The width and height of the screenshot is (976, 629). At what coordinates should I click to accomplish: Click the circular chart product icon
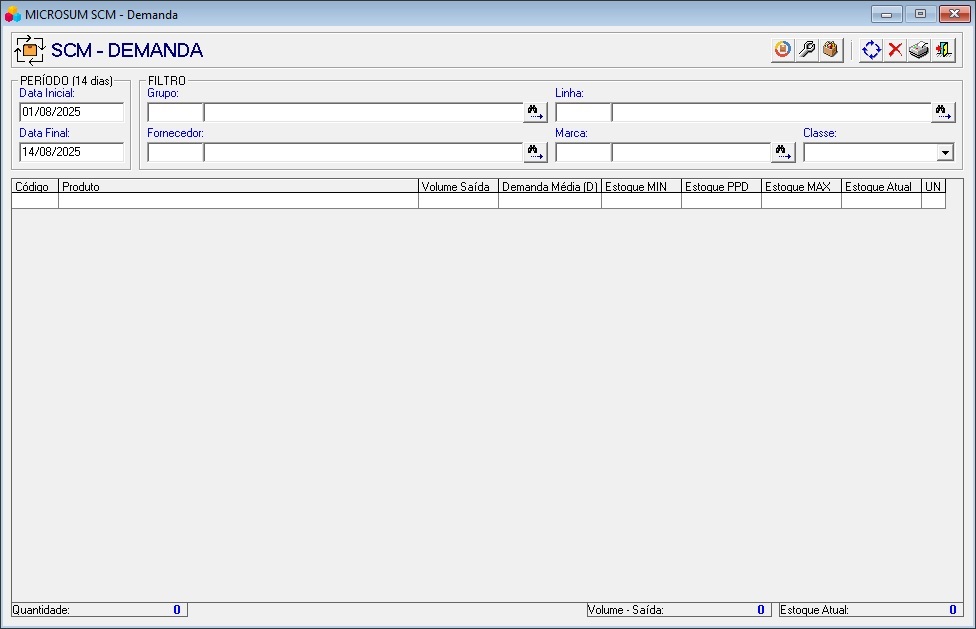click(782, 50)
